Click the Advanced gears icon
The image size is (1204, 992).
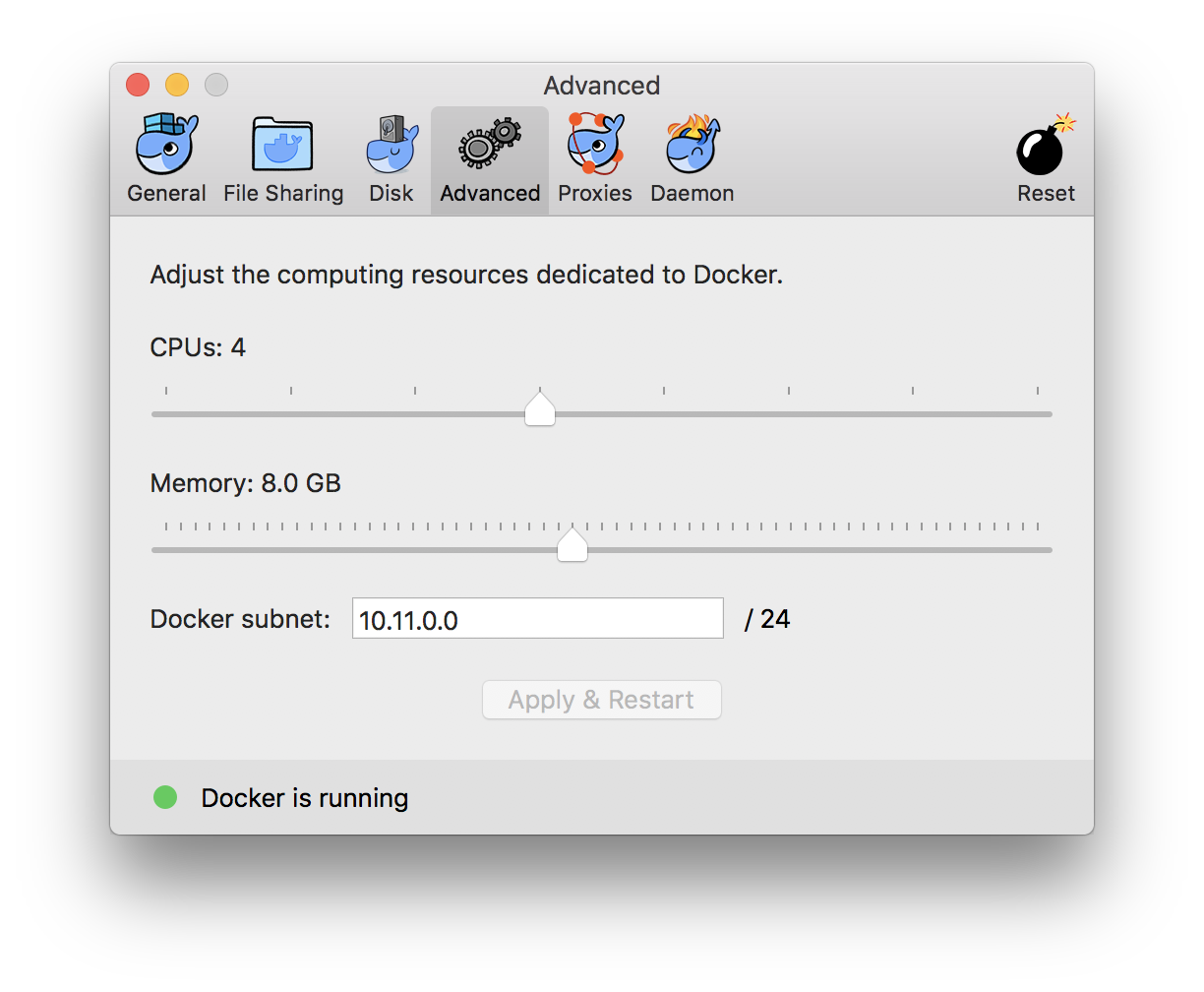click(490, 144)
